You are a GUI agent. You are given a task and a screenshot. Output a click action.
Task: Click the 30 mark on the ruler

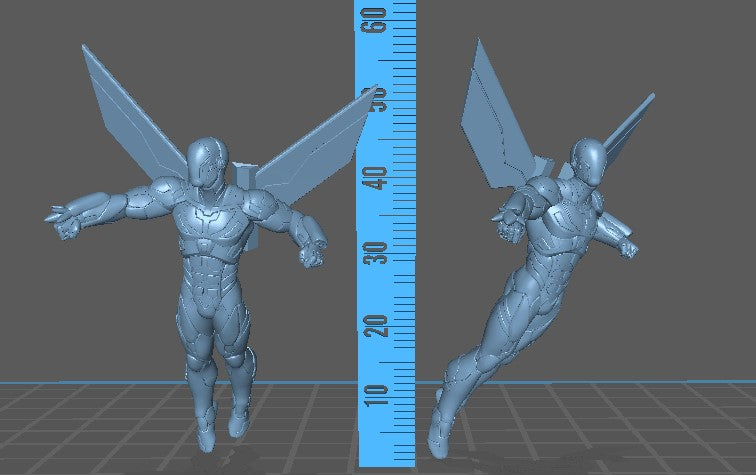(x=375, y=253)
